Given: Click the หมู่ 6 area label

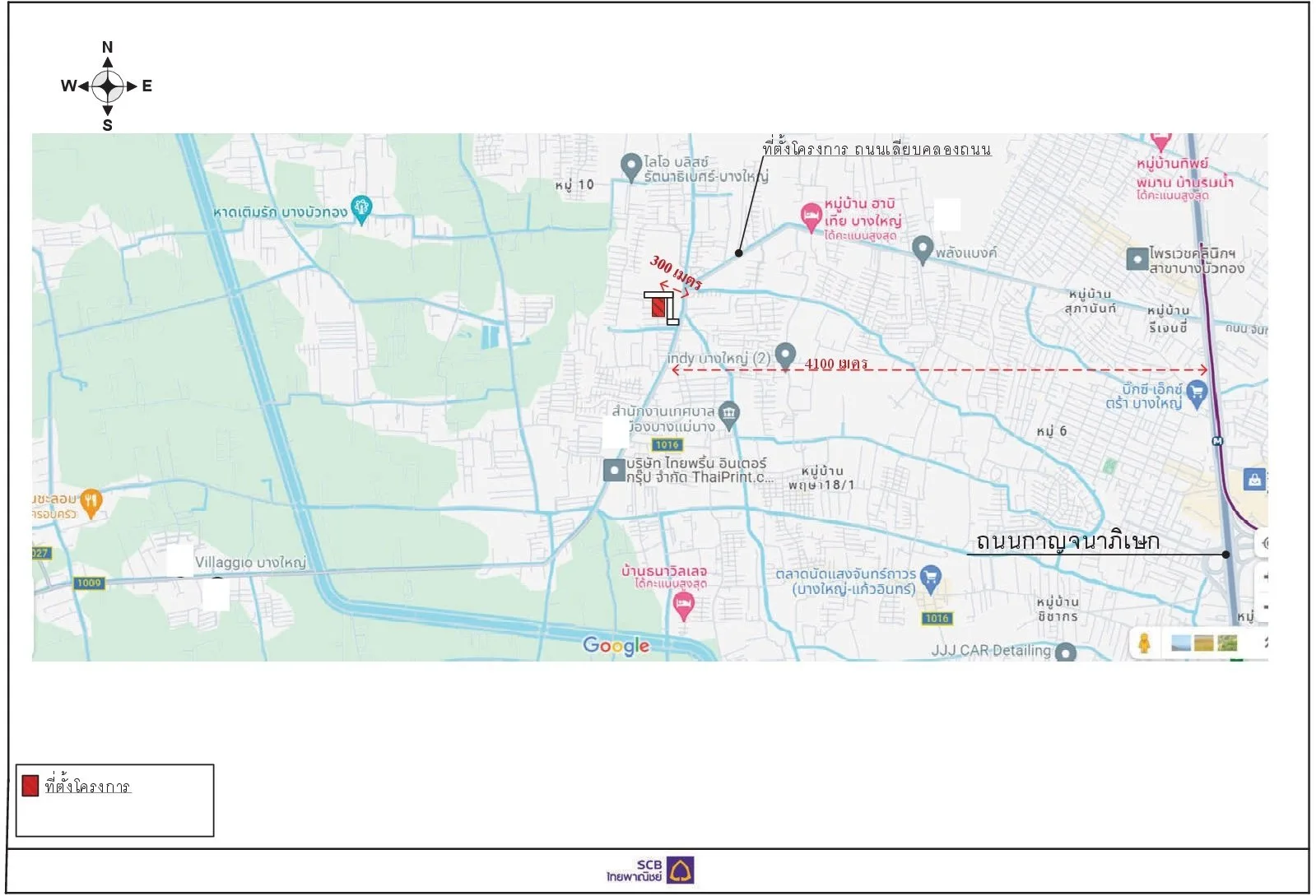Looking at the screenshot, I should click(1052, 430).
